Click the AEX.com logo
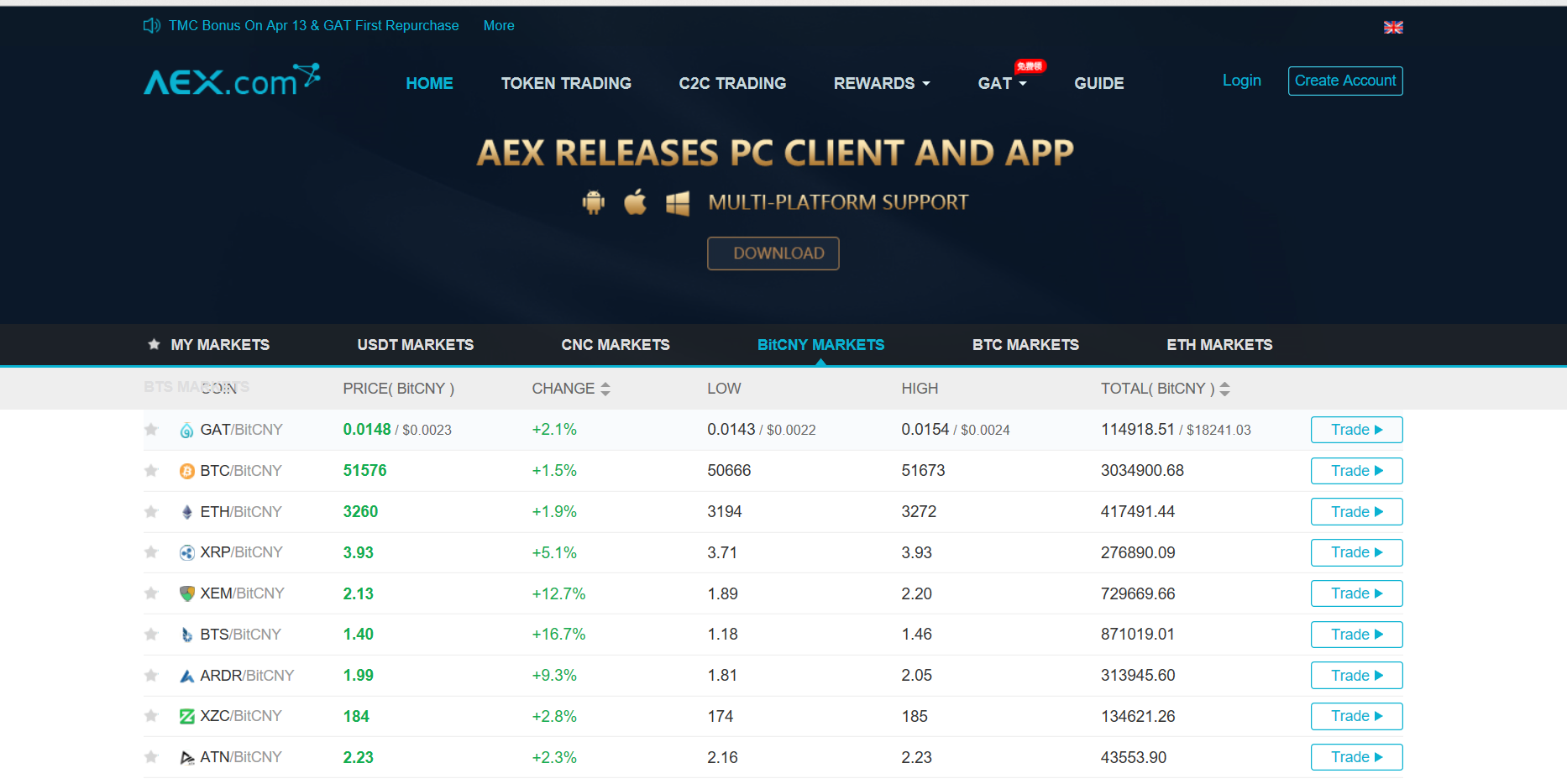1567x784 pixels. coord(232,81)
